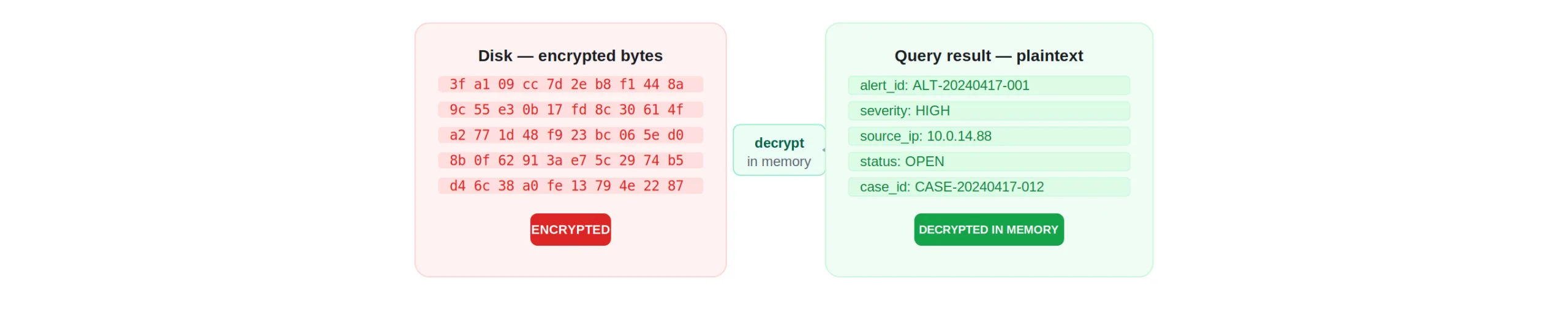Click the hex byte f9 in the third row
This screenshot has height=323, width=1568.
[x=554, y=135]
